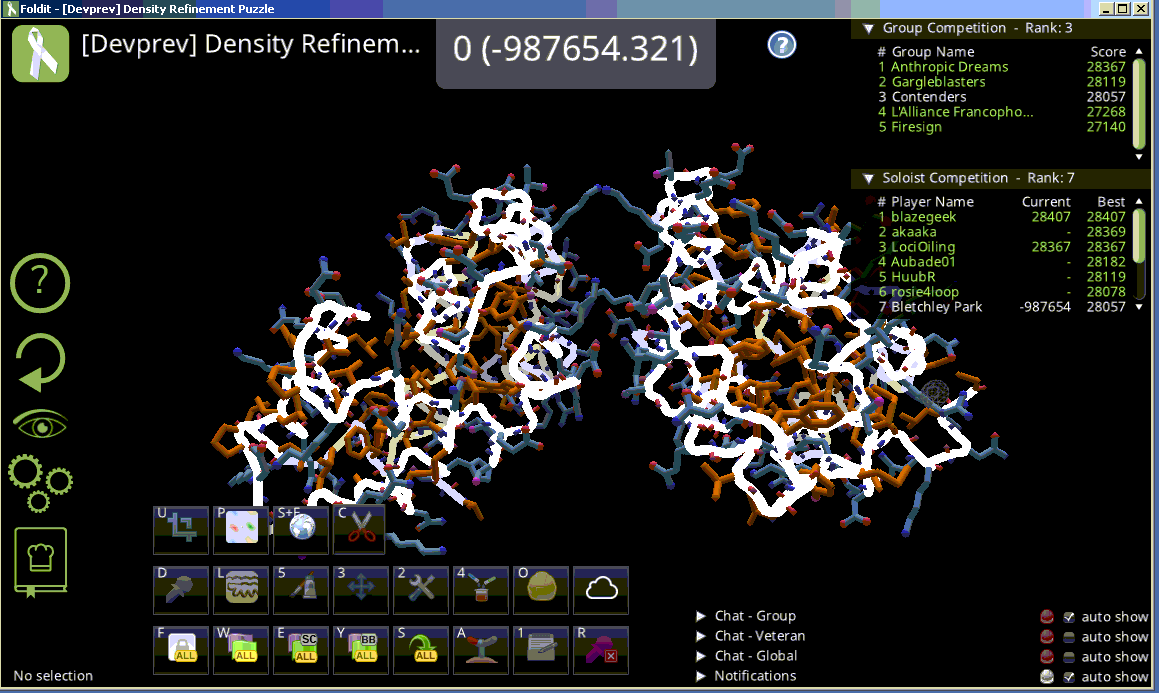Image resolution: width=1159 pixels, height=693 pixels.
Task: Open the cloud icon button
Action: (x=602, y=590)
